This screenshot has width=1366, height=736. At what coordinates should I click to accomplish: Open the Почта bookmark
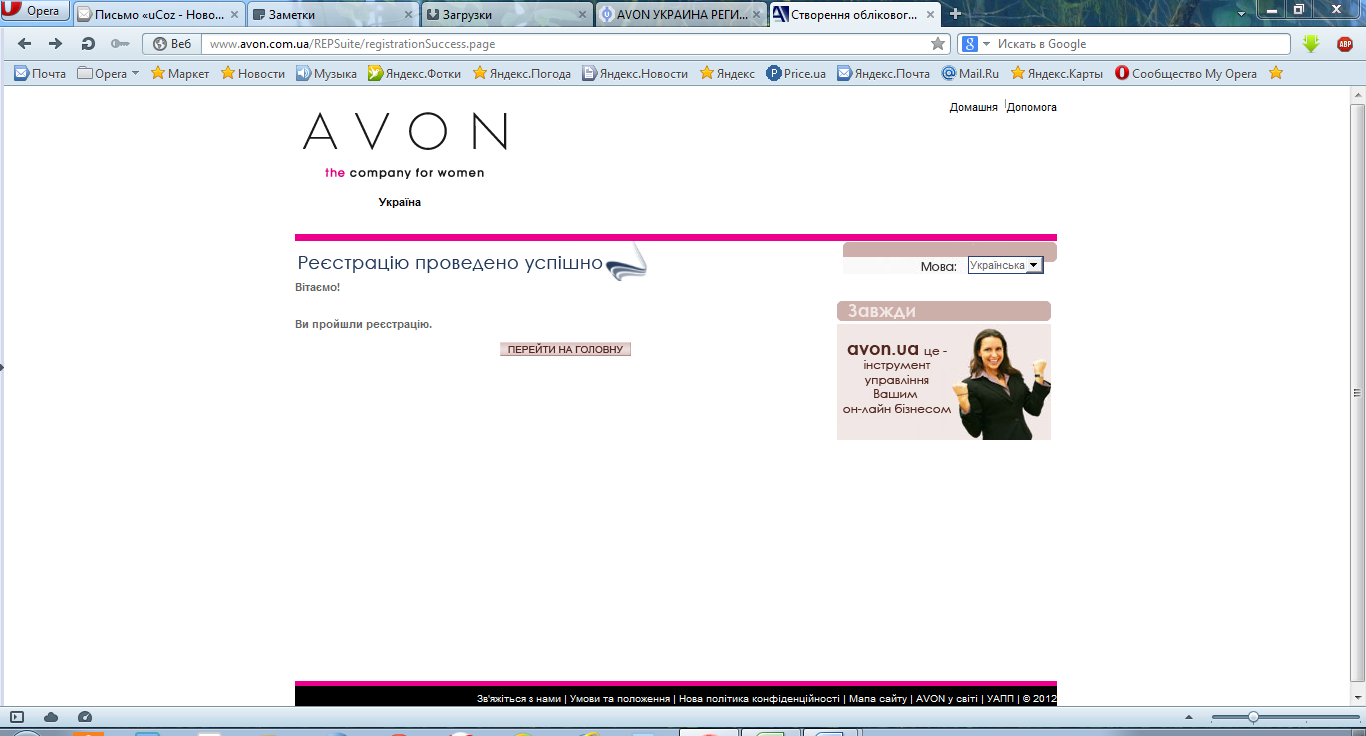pos(39,73)
